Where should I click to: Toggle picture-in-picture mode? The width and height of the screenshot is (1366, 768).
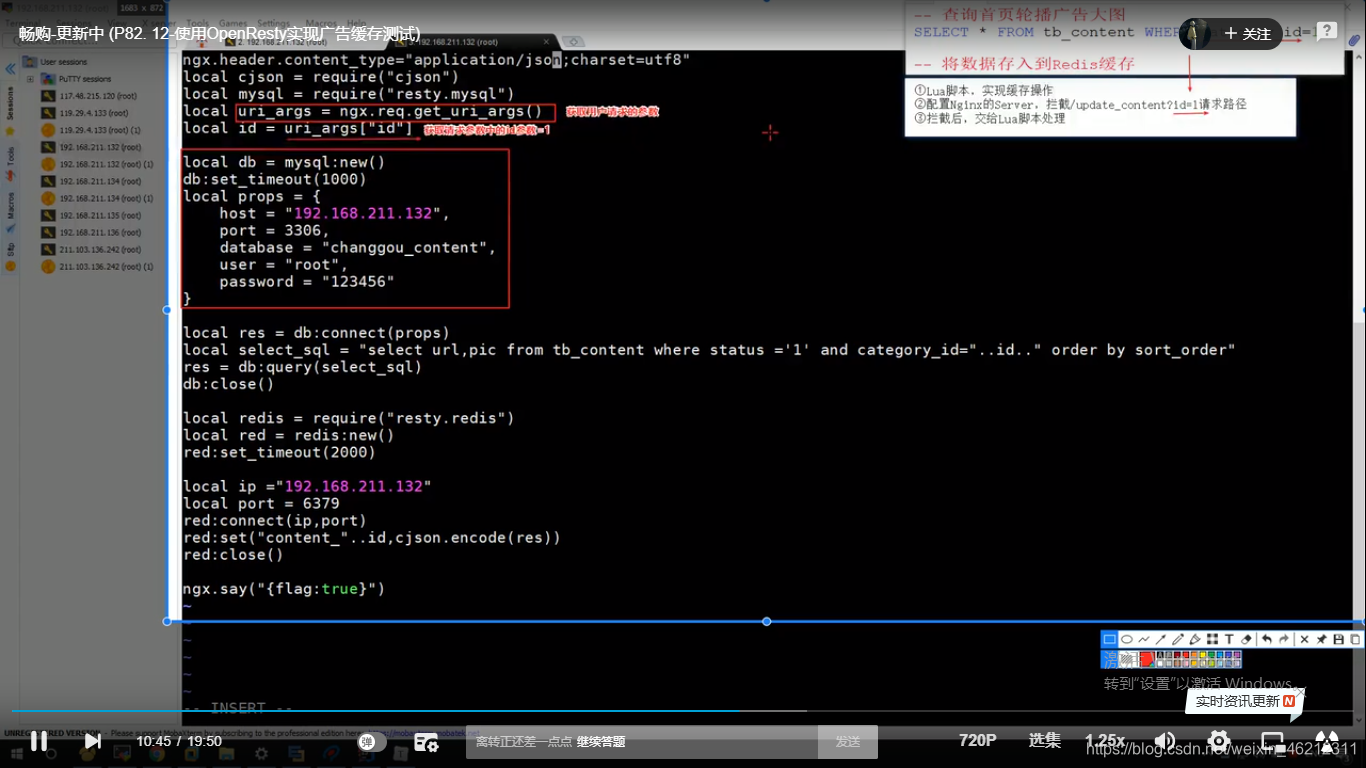(1272, 741)
